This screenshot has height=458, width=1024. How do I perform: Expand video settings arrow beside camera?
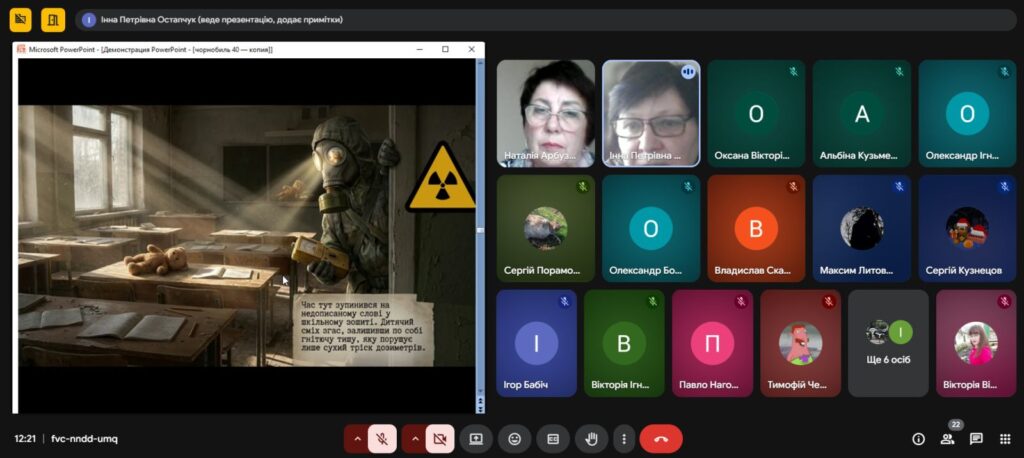coord(412,438)
